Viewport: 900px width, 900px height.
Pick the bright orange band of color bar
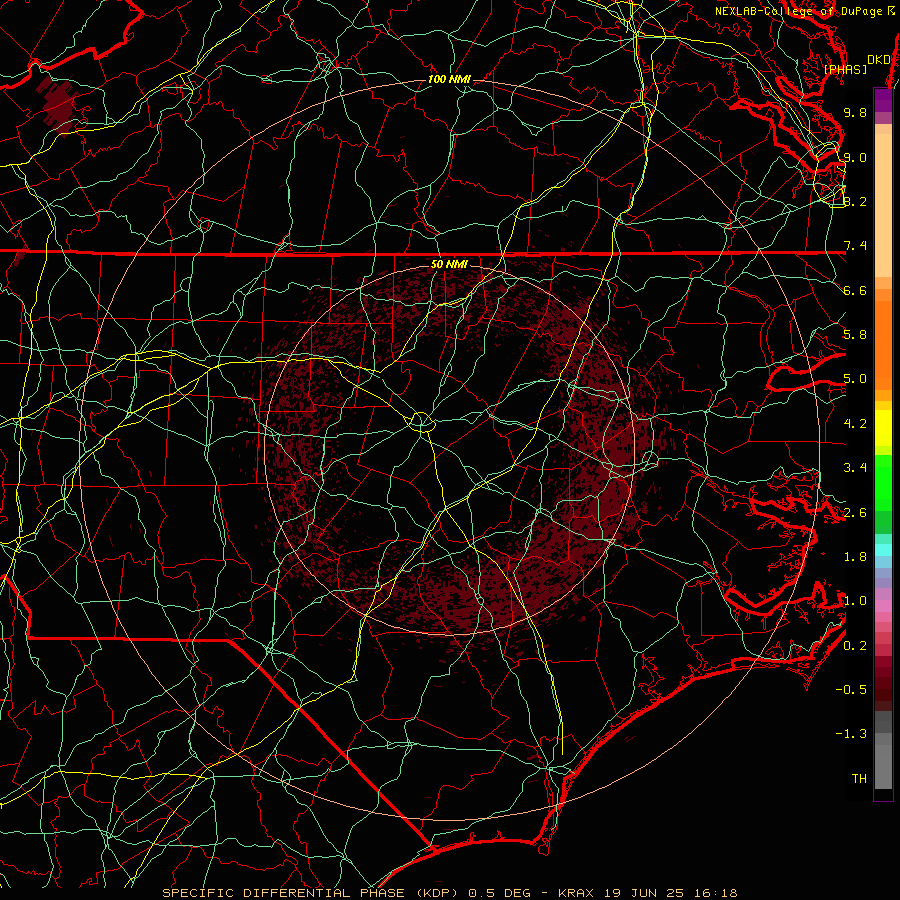click(883, 344)
